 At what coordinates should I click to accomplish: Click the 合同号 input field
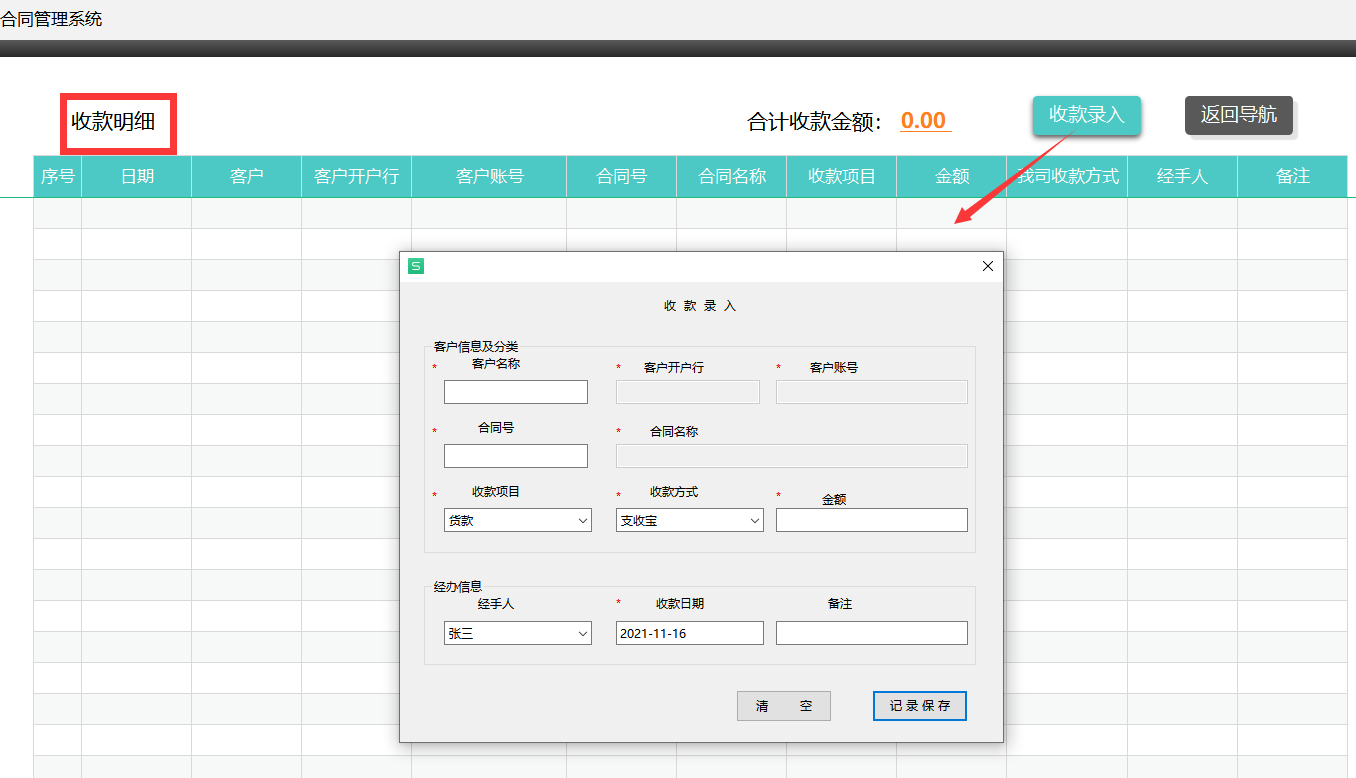pyautogui.click(x=515, y=455)
